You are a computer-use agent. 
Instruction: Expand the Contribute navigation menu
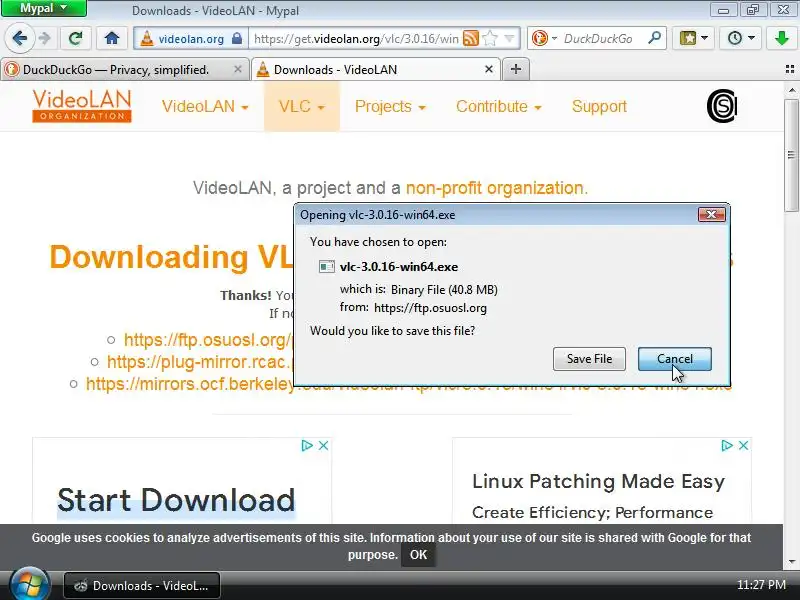point(498,107)
